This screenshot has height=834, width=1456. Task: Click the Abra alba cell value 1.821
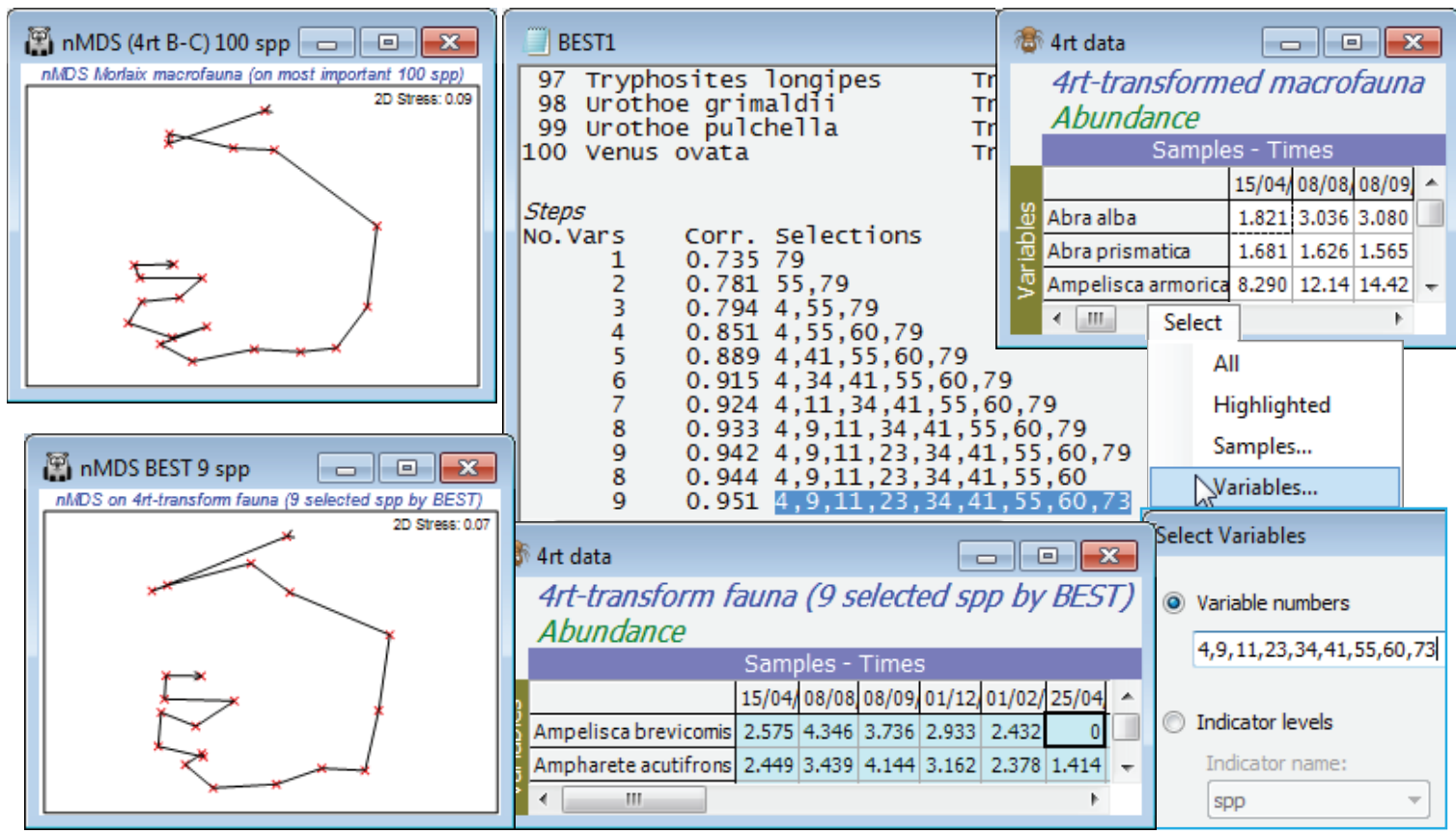coord(1261,218)
